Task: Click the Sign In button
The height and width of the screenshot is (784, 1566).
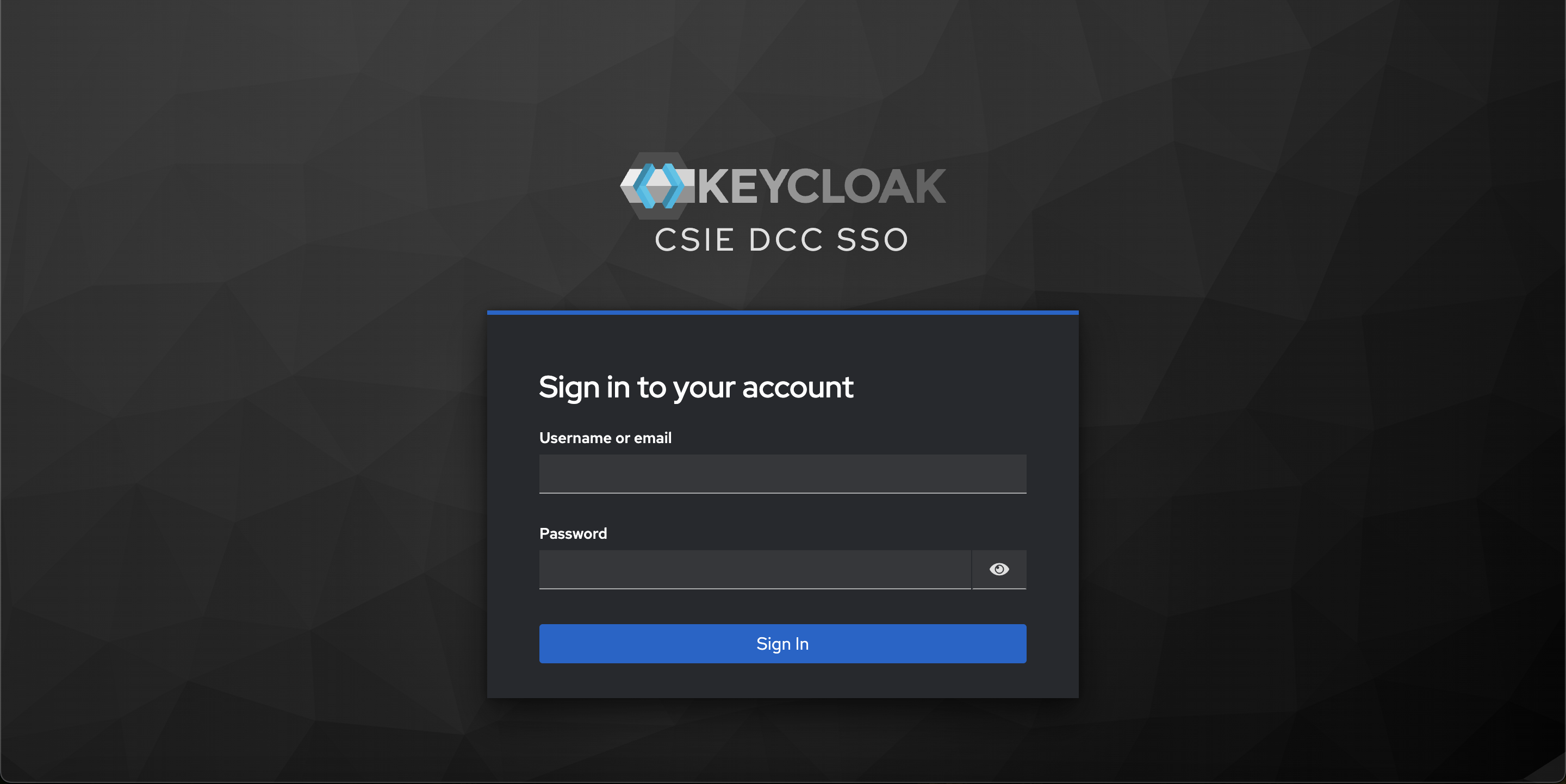Action: (782, 644)
